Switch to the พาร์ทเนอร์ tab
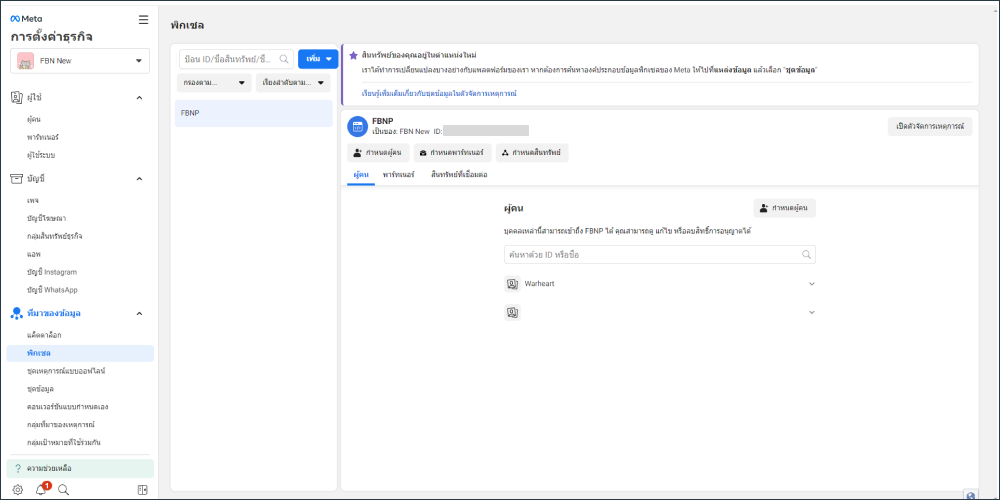 (x=399, y=174)
